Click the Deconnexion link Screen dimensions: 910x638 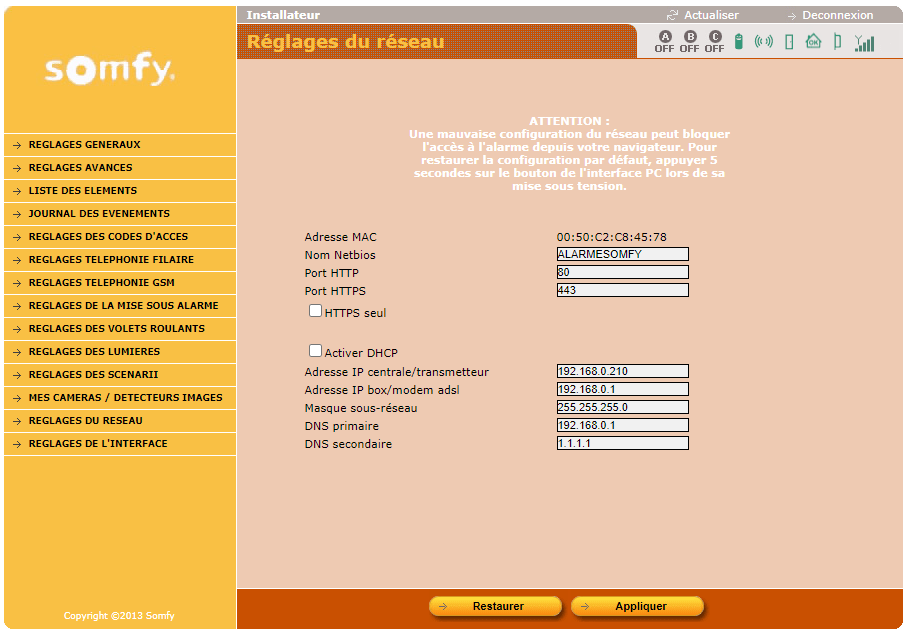837,15
